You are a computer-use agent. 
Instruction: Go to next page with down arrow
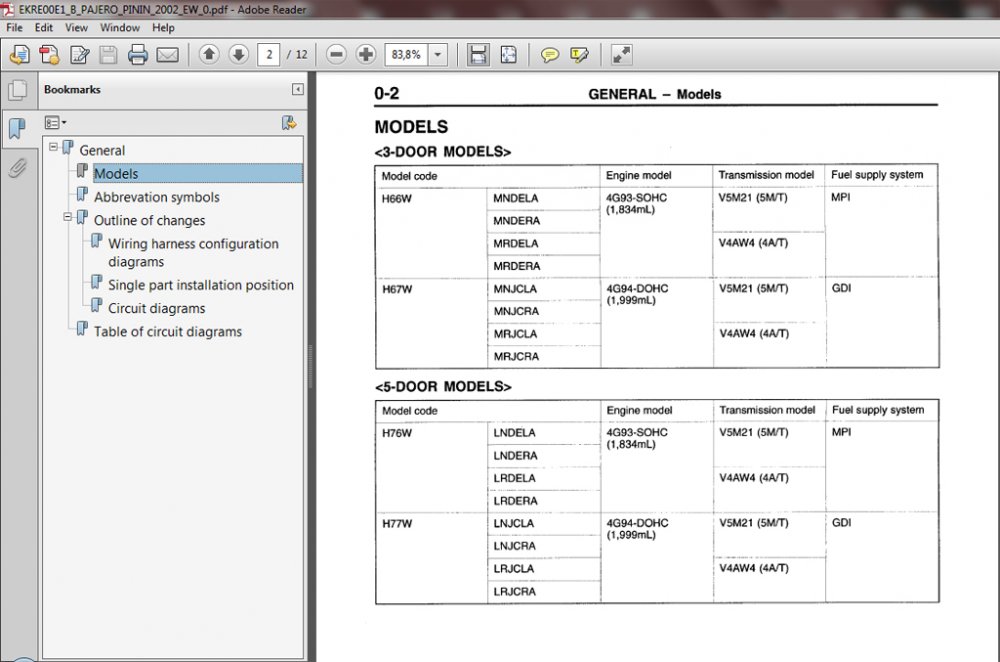(x=238, y=54)
